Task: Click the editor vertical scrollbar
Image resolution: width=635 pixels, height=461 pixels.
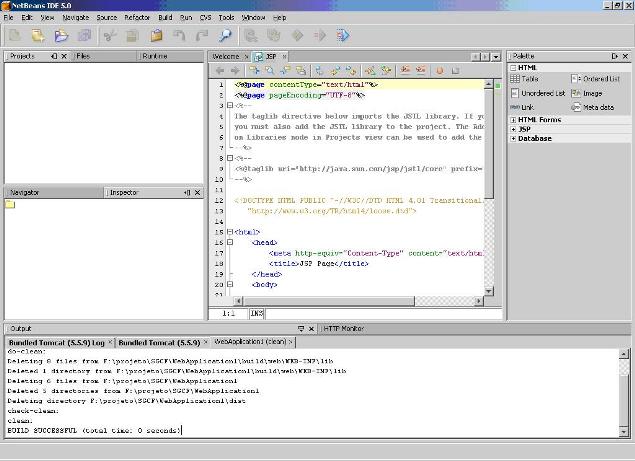Action: point(490,140)
